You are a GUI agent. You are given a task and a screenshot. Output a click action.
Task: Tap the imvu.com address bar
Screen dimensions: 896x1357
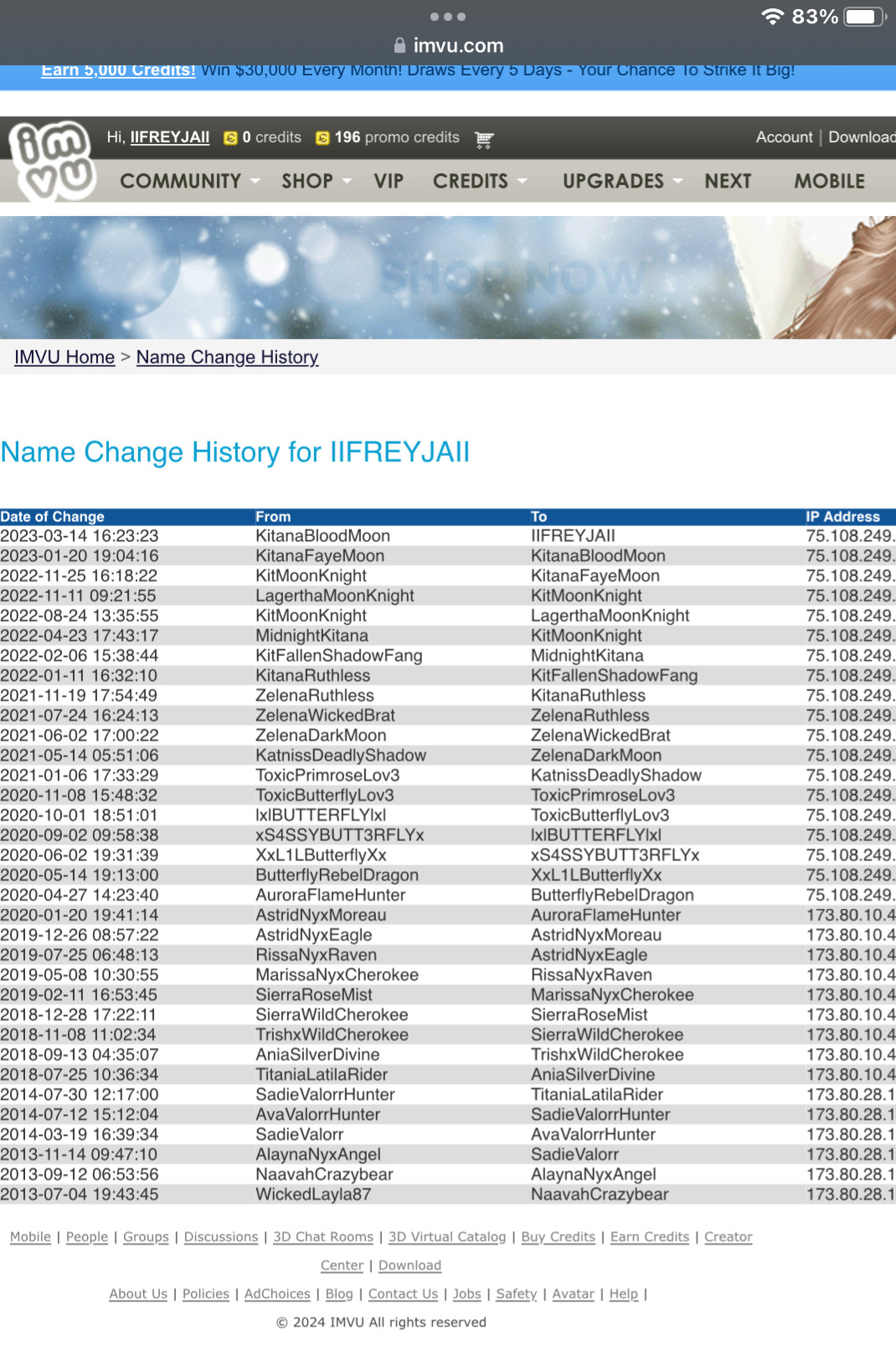(448, 45)
